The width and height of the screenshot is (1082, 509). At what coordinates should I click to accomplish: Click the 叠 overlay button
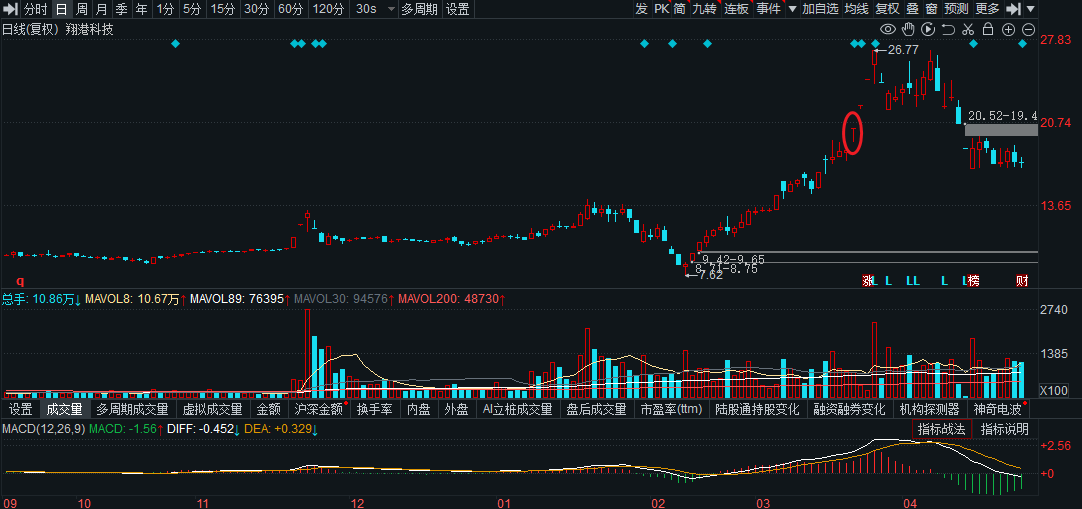(912, 9)
